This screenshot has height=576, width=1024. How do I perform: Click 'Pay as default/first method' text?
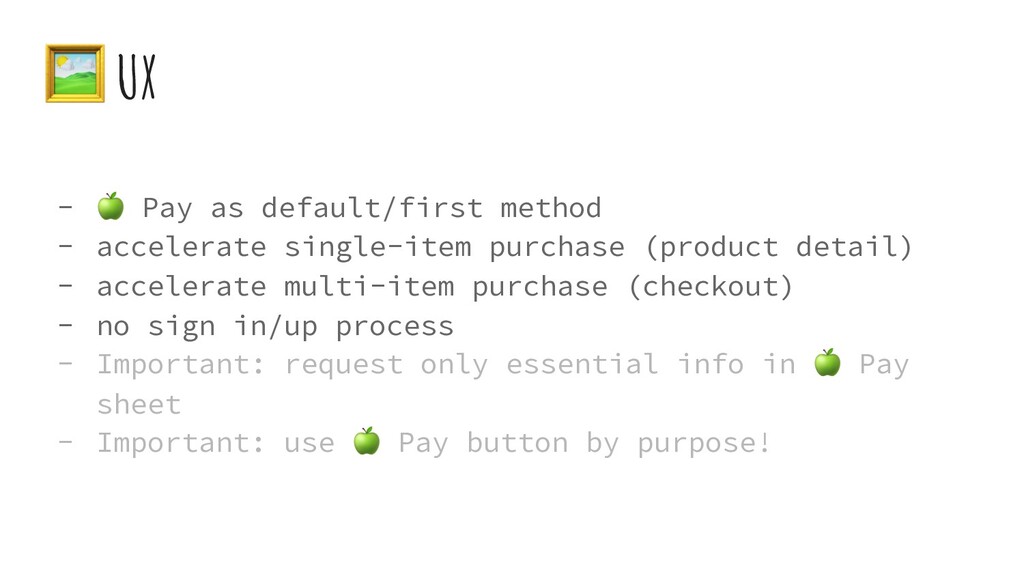[372, 208]
